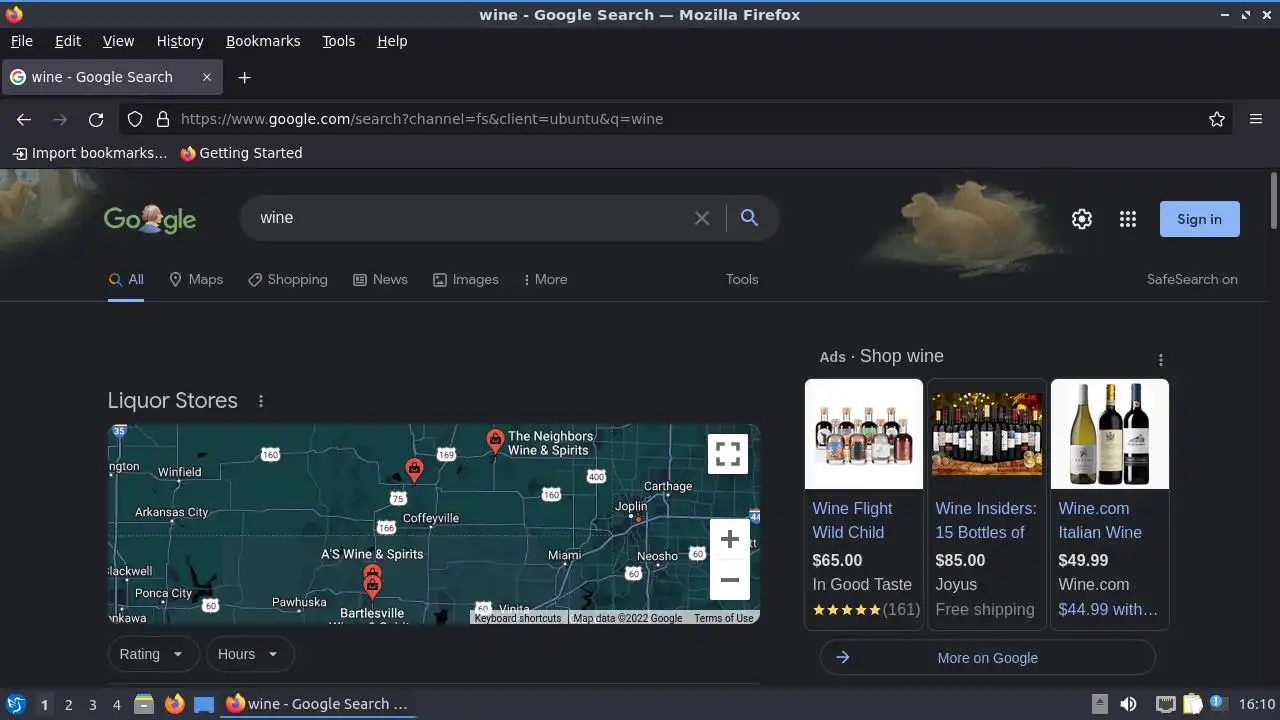
Task: Switch to the Images results tab
Action: point(466,279)
